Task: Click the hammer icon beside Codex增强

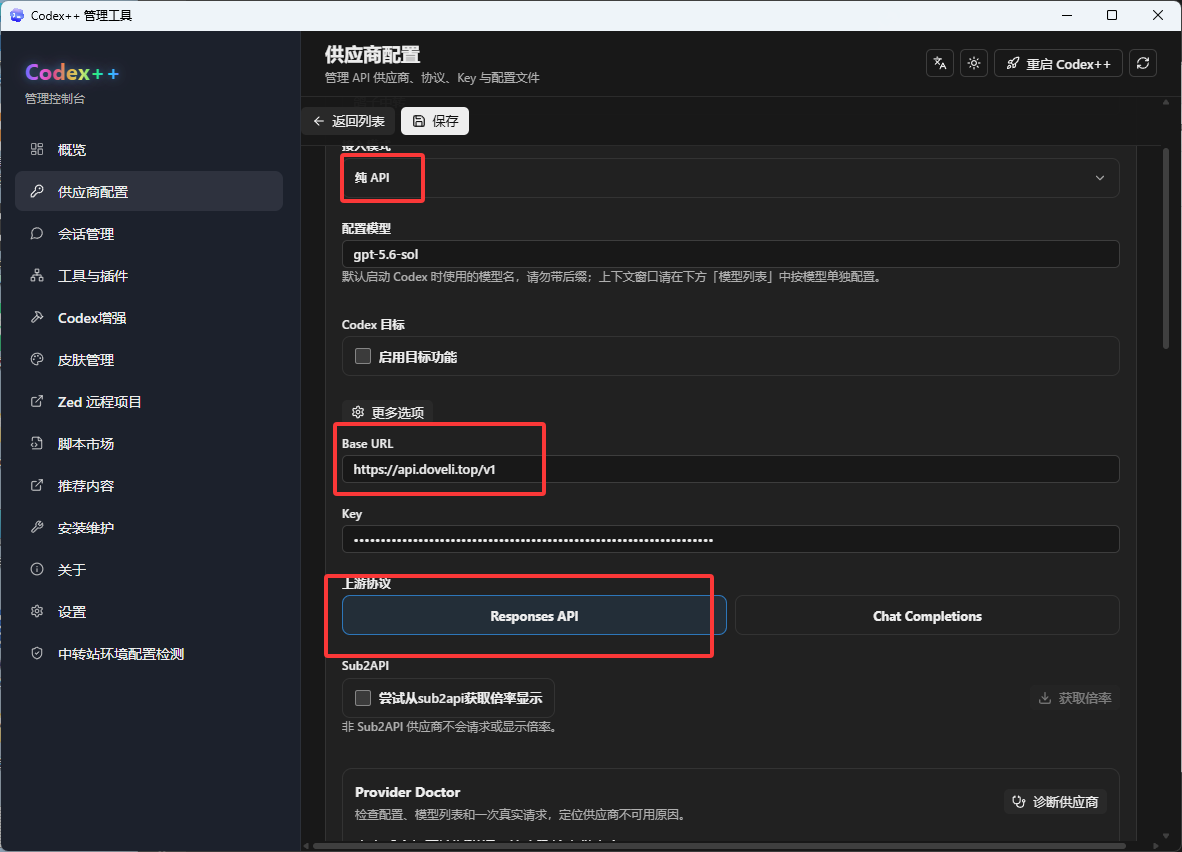Action: coord(37,317)
